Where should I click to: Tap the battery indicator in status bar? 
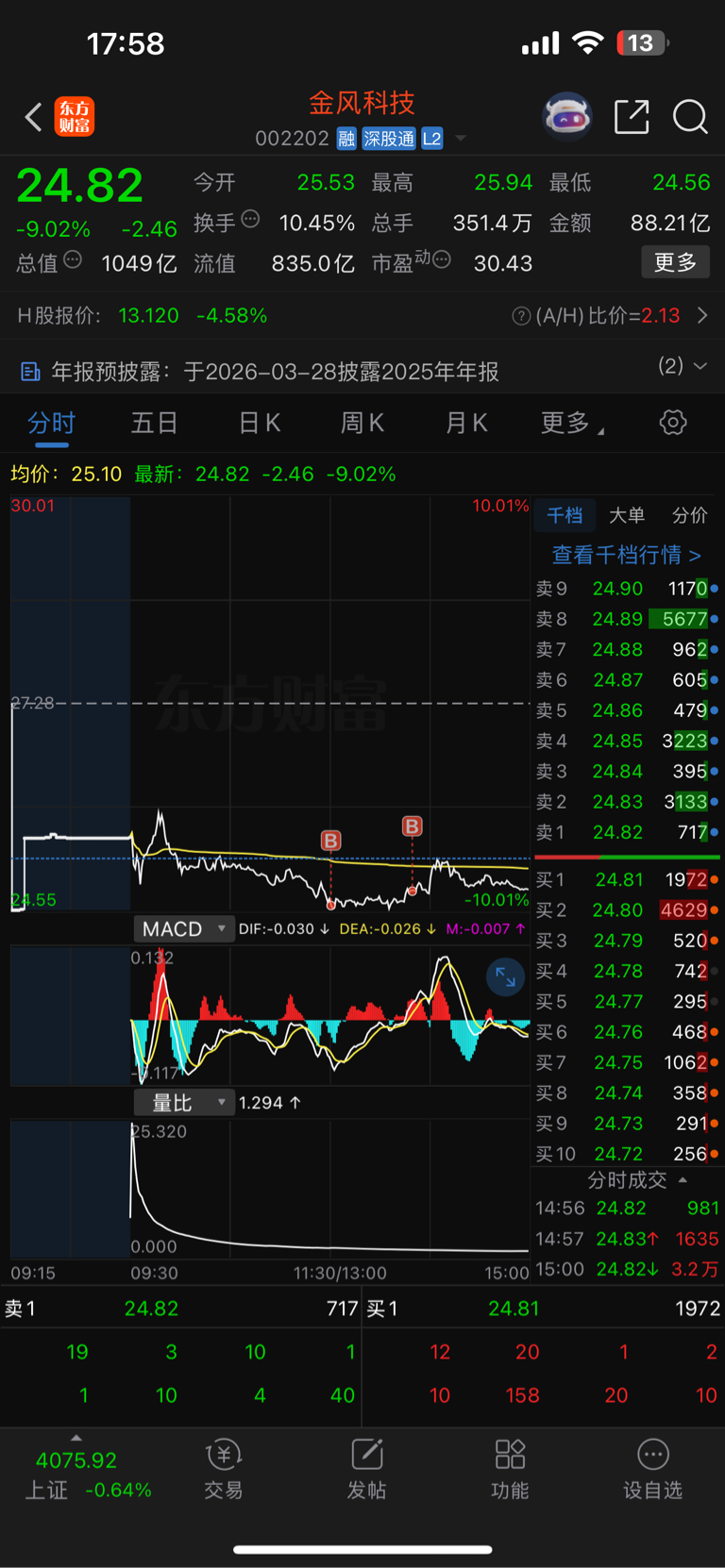(642, 43)
